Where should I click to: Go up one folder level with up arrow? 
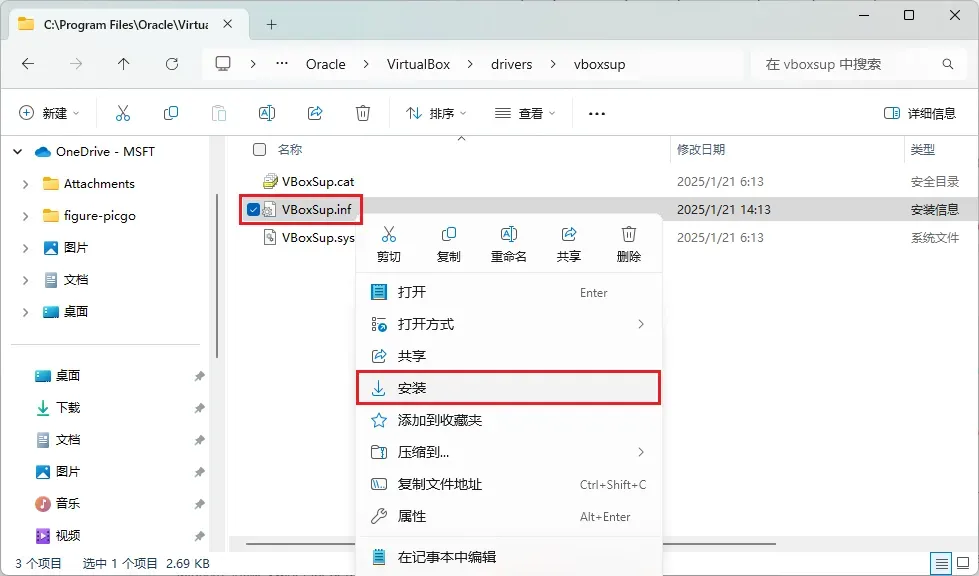(x=124, y=64)
